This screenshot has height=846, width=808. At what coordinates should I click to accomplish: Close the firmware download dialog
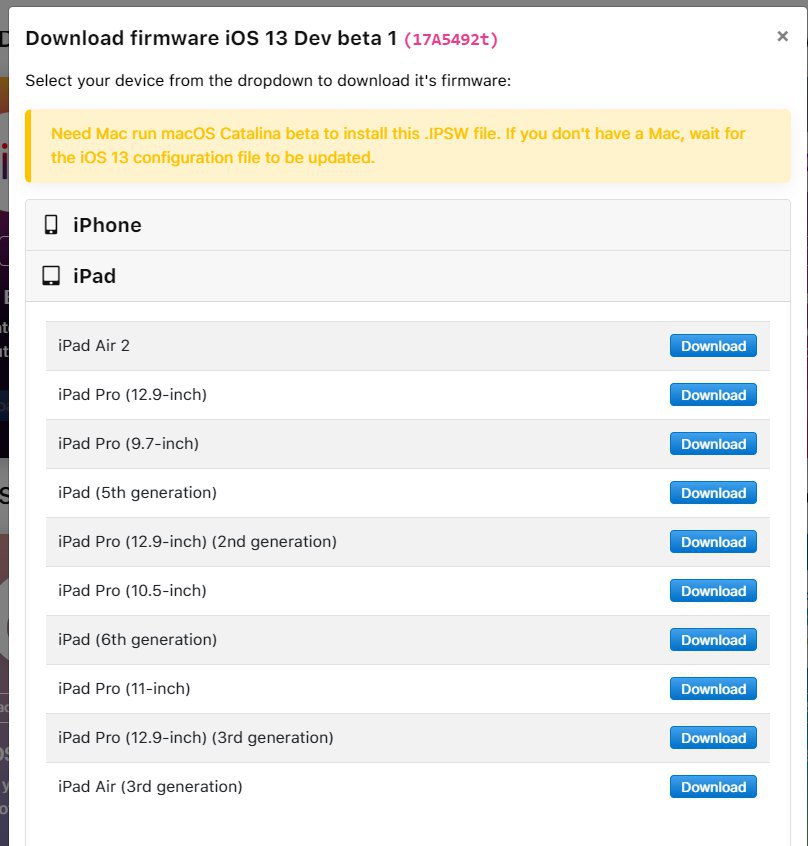(782, 37)
